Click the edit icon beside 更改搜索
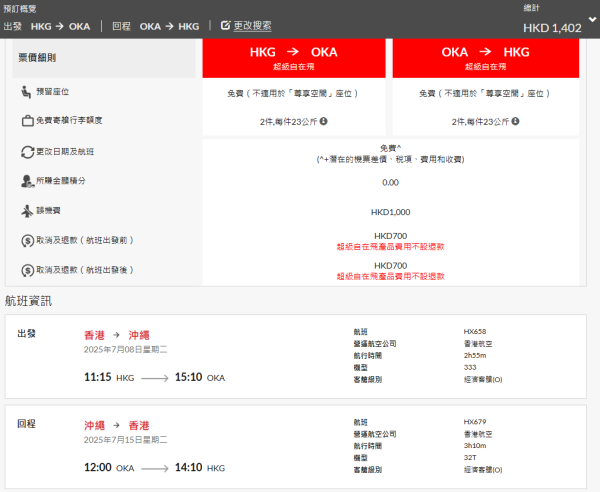The image size is (600, 492). click(x=225, y=25)
